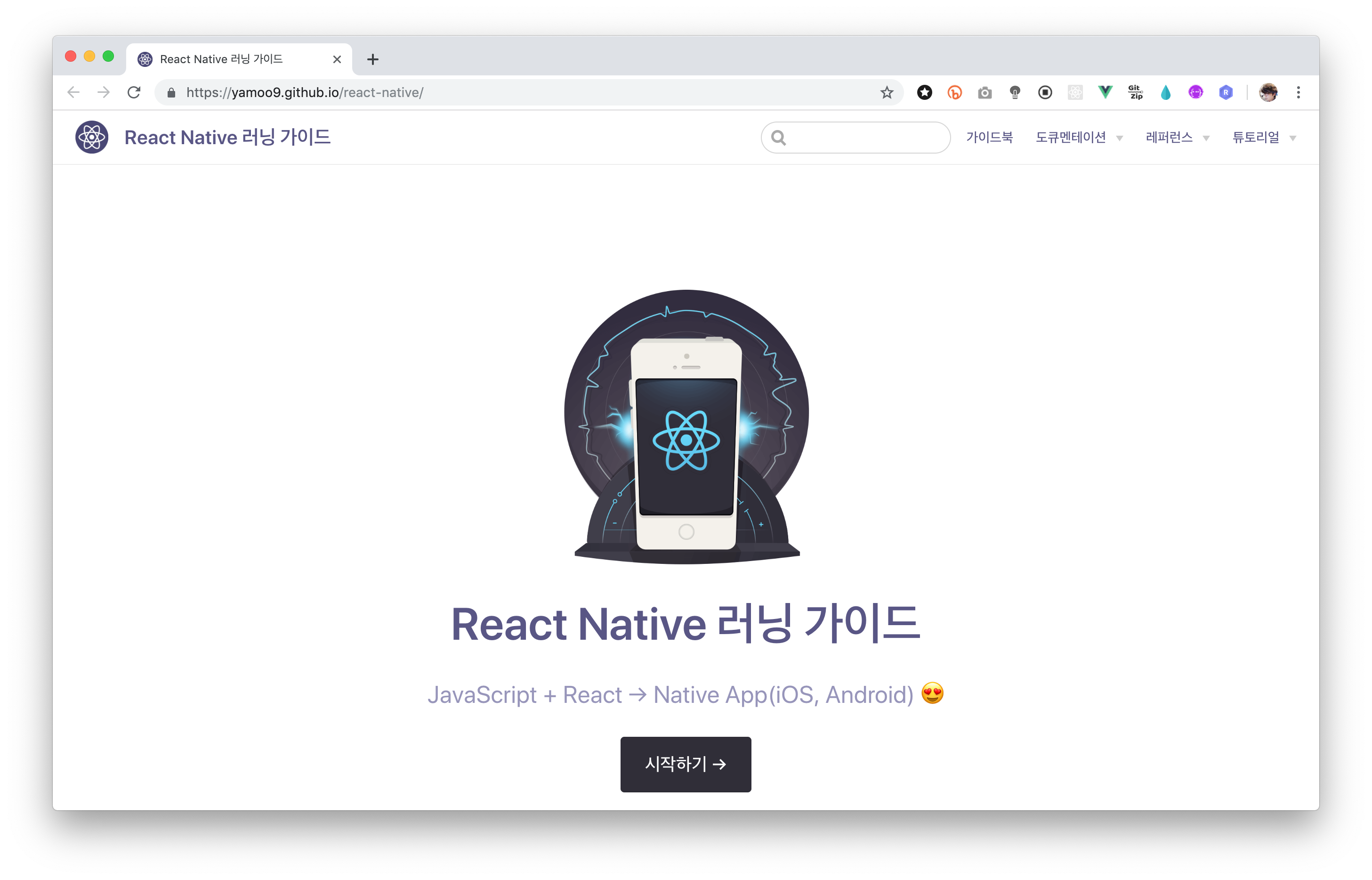
Task: Open the GitZip extension
Action: 1135,92
